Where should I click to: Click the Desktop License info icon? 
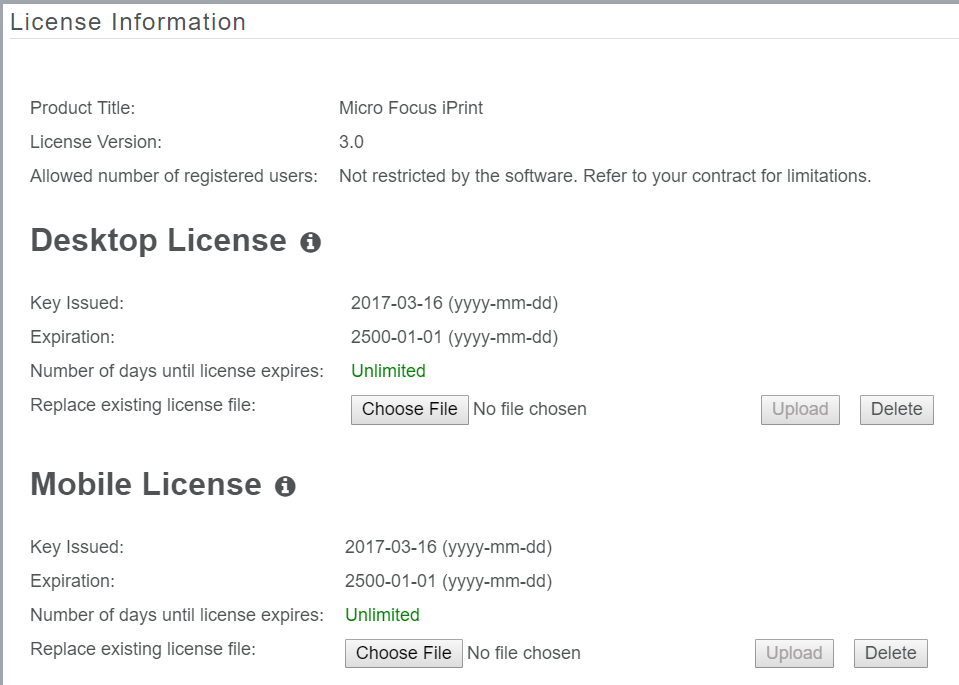[x=311, y=242]
